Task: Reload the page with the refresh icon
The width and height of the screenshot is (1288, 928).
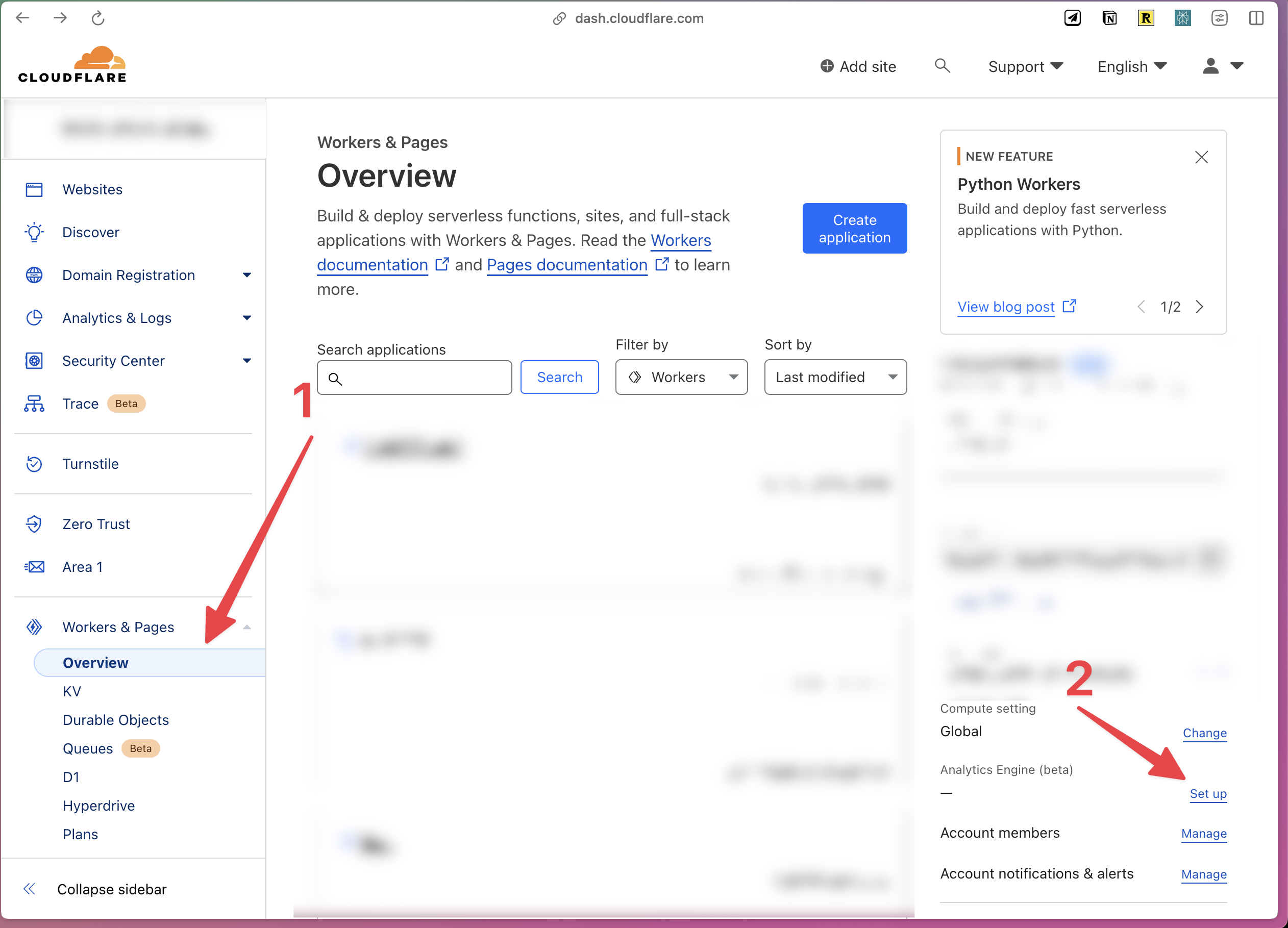Action: click(x=97, y=18)
